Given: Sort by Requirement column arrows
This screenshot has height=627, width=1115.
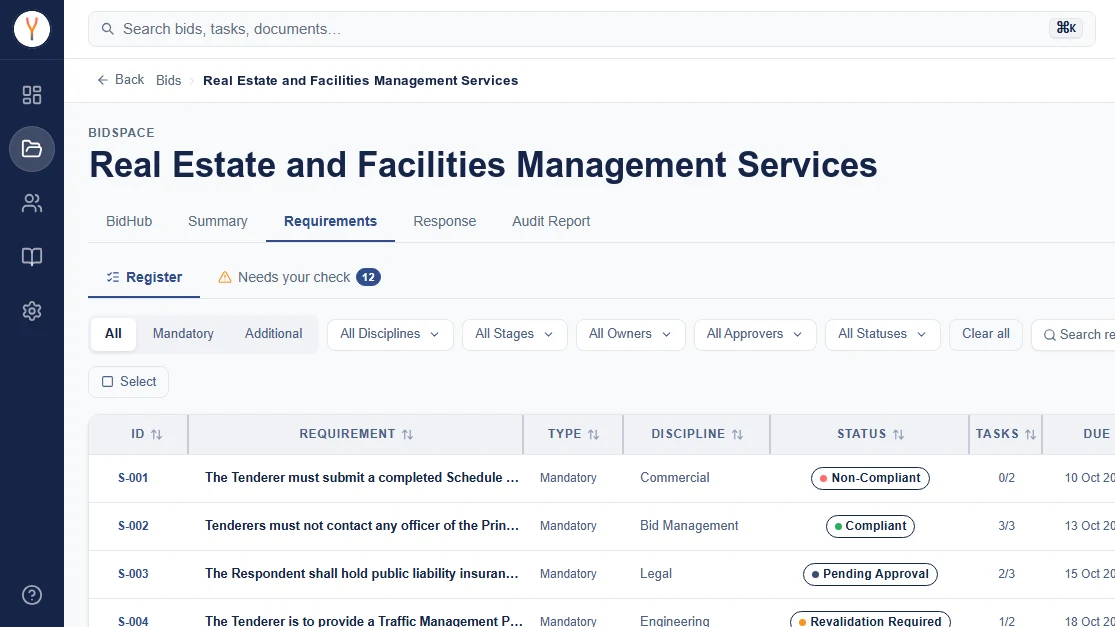Looking at the screenshot, I should point(407,434).
